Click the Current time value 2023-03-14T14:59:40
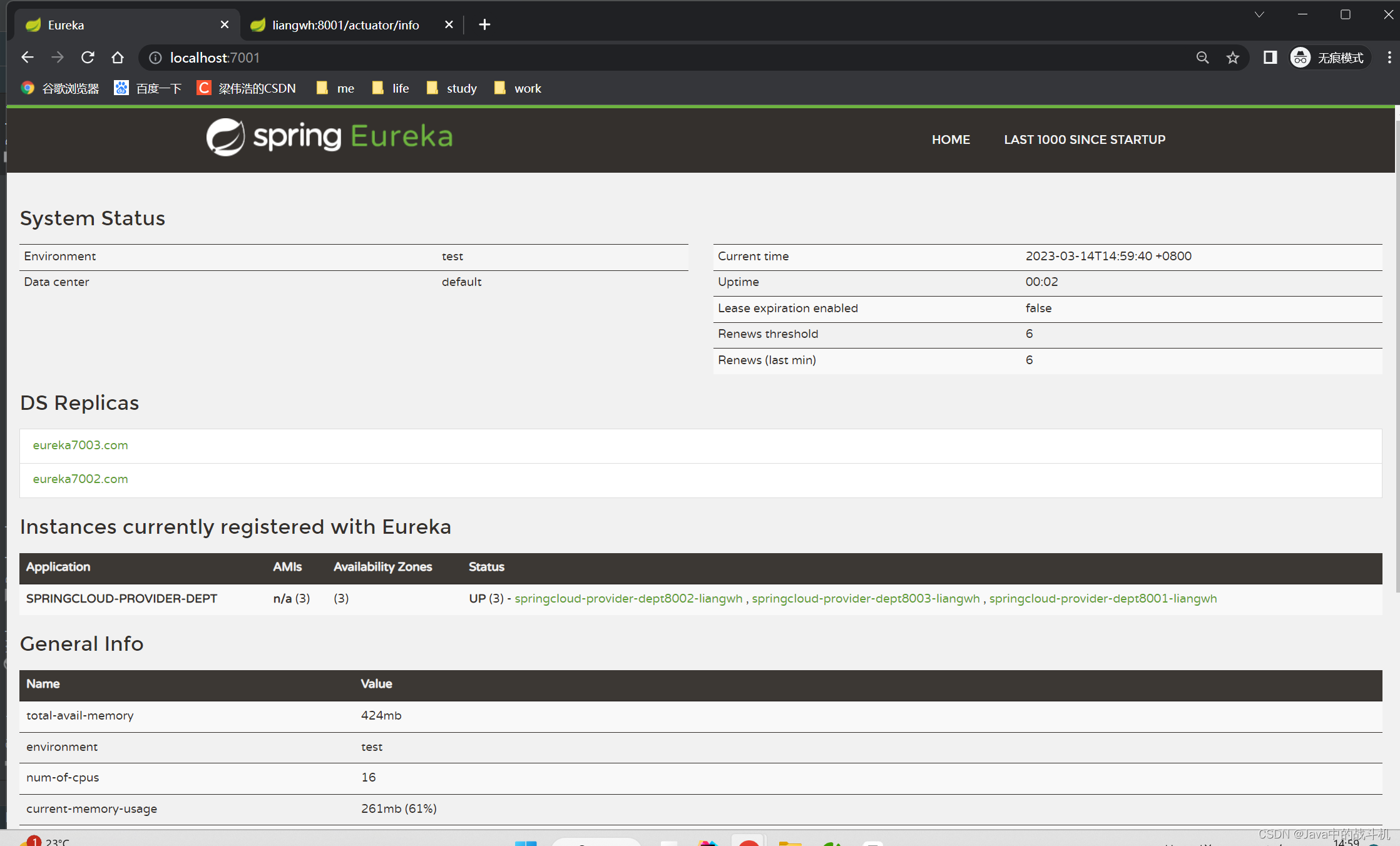 coord(1108,256)
